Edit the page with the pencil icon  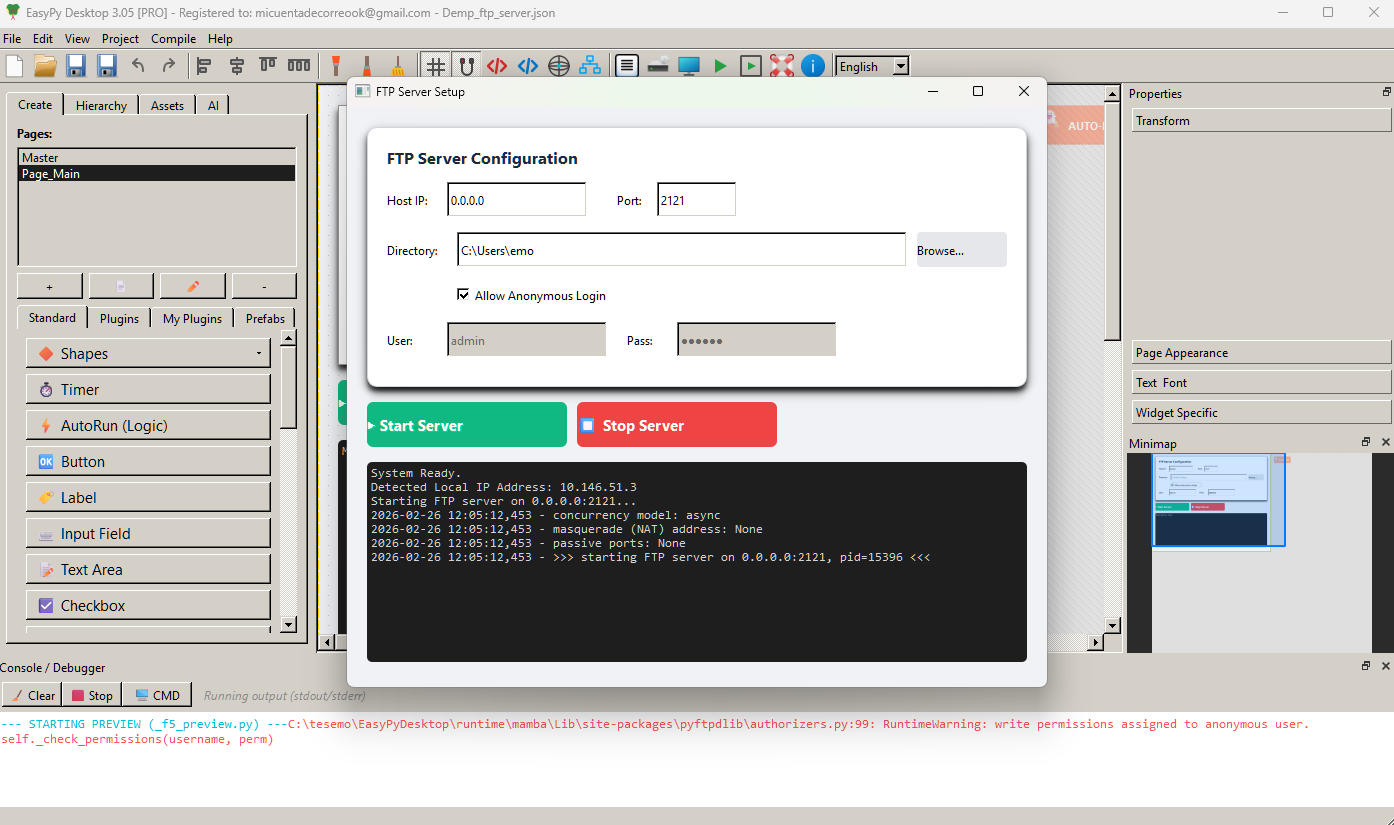[193, 286]
